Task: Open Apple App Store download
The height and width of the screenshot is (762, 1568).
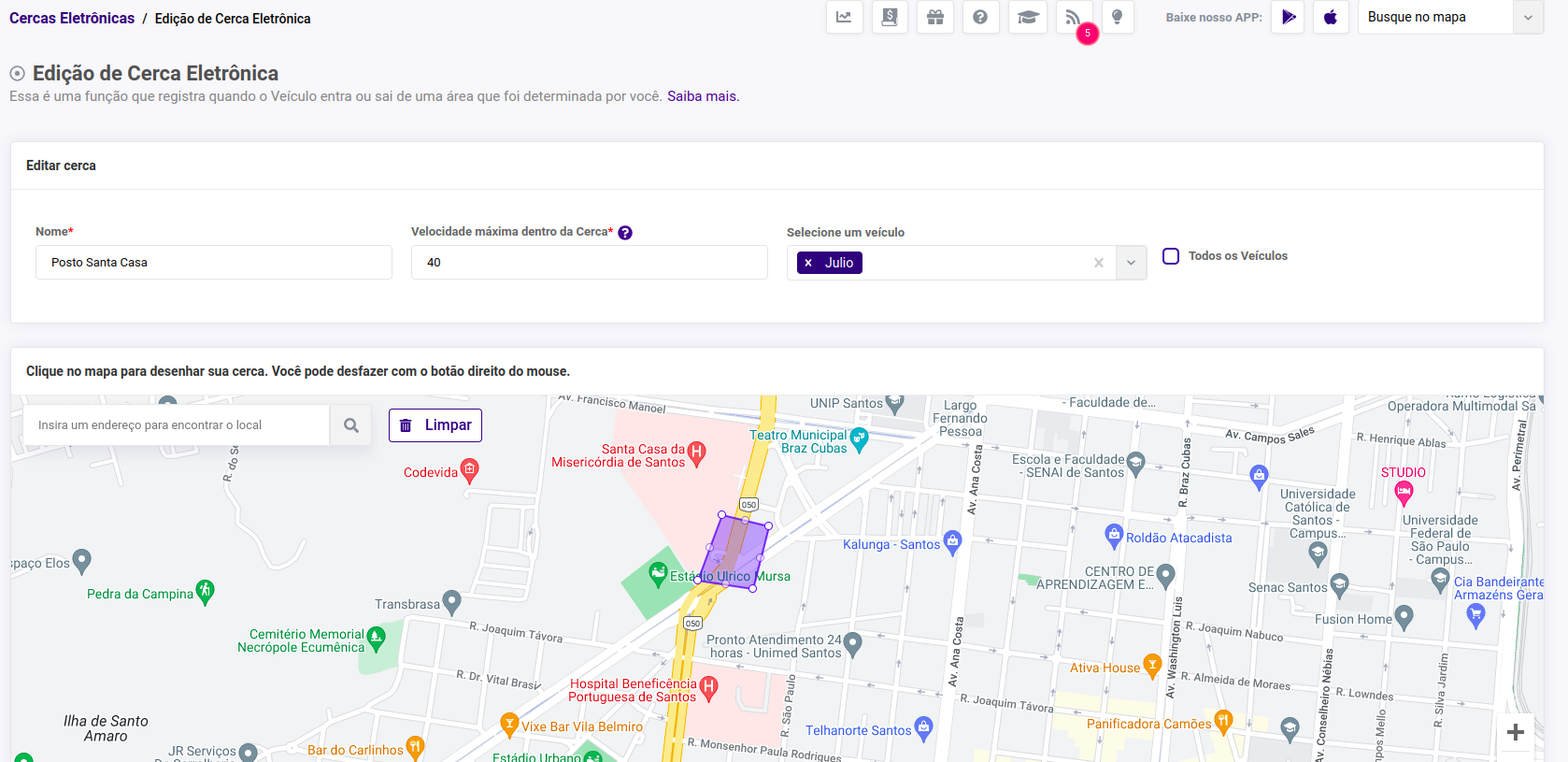Action: 1331,18
